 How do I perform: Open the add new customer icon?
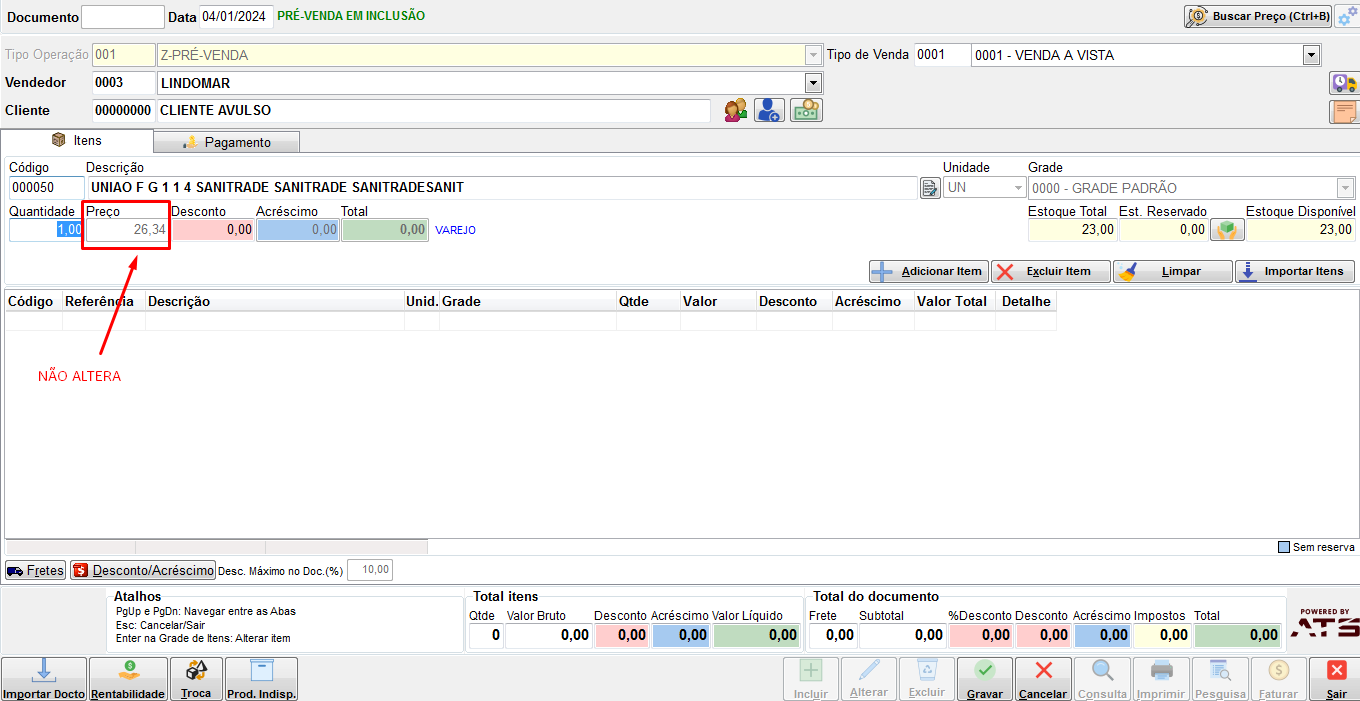(769, 110)
